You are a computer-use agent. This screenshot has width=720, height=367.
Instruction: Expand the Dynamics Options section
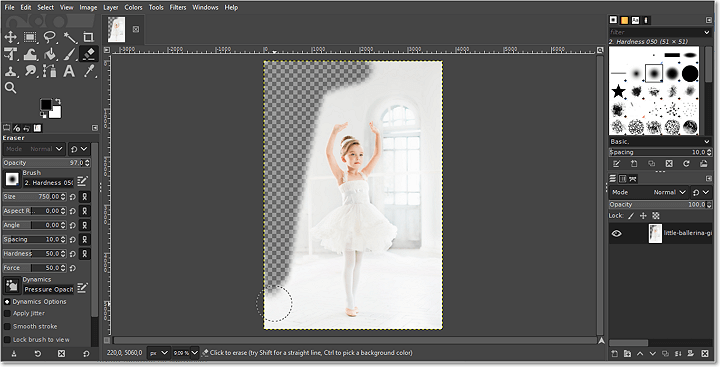click(x=7, y=302)
